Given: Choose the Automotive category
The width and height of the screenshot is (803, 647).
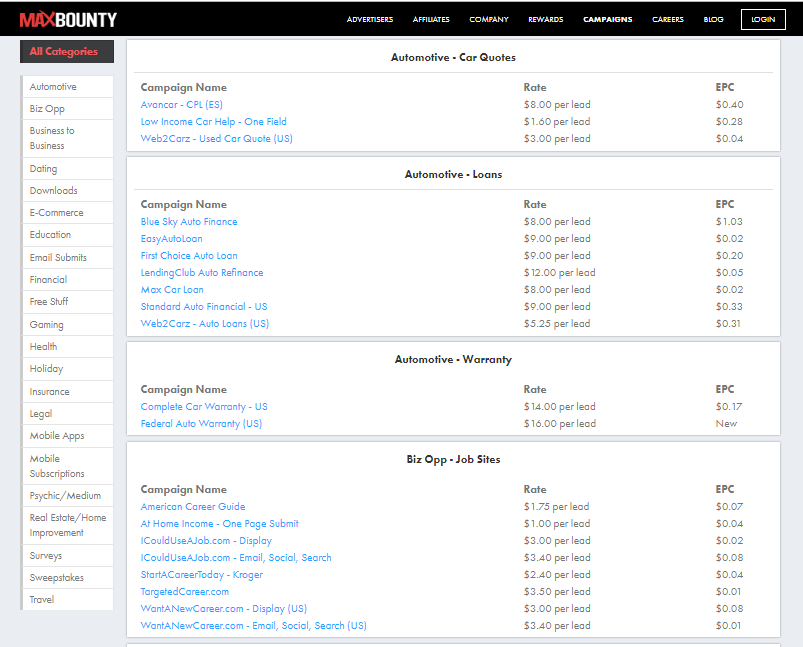Looking at the screenshot, I should (68, 87).
